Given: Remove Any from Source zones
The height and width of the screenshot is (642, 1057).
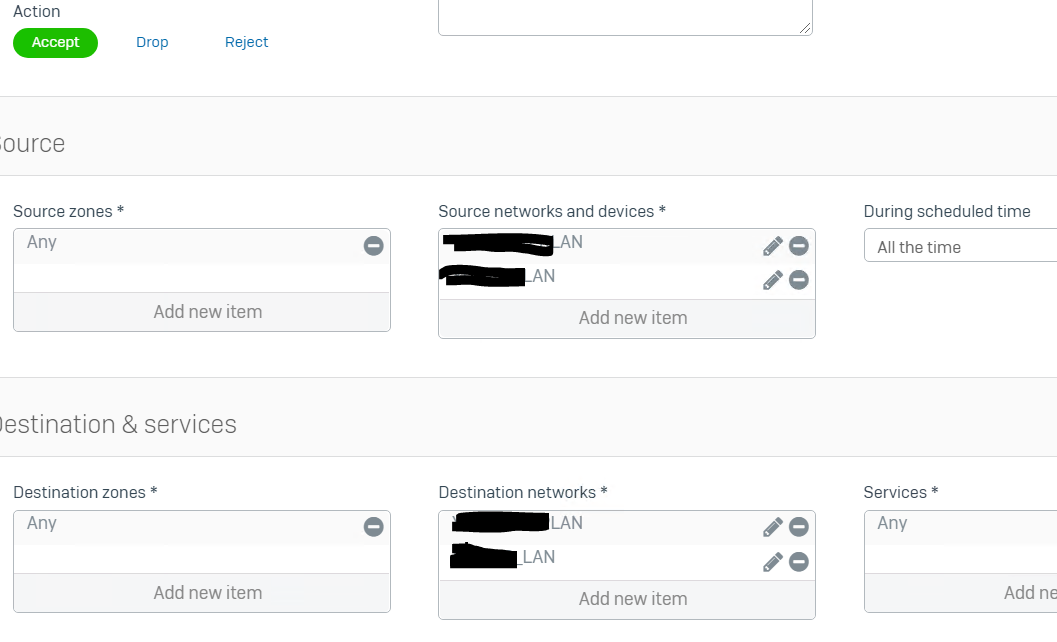Looking at the screenshot, I should pyautogui.click(x=373, y=245).
